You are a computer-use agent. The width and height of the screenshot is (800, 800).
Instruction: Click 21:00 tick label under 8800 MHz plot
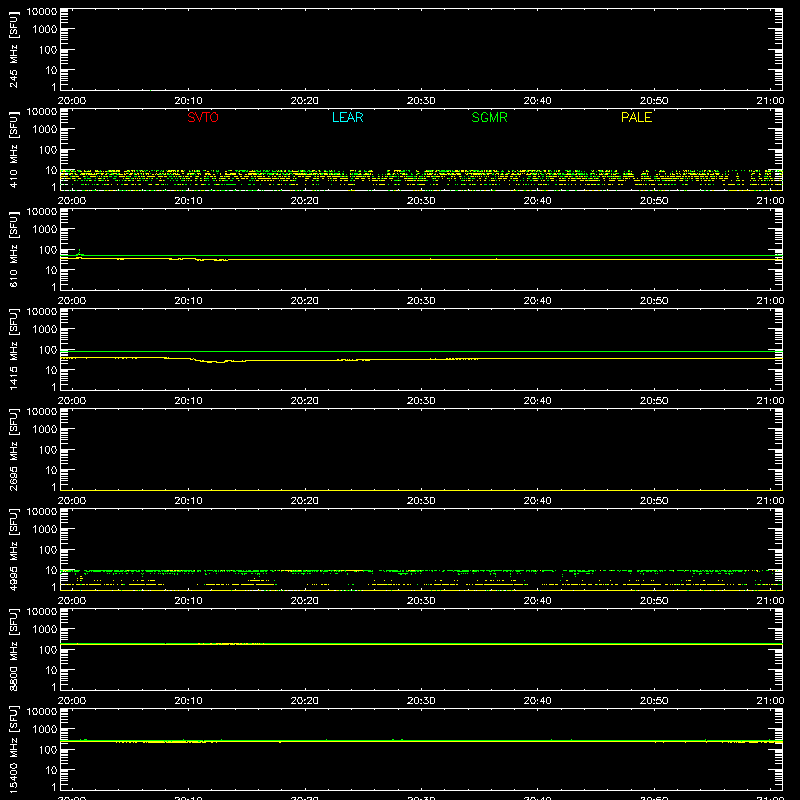770,701
